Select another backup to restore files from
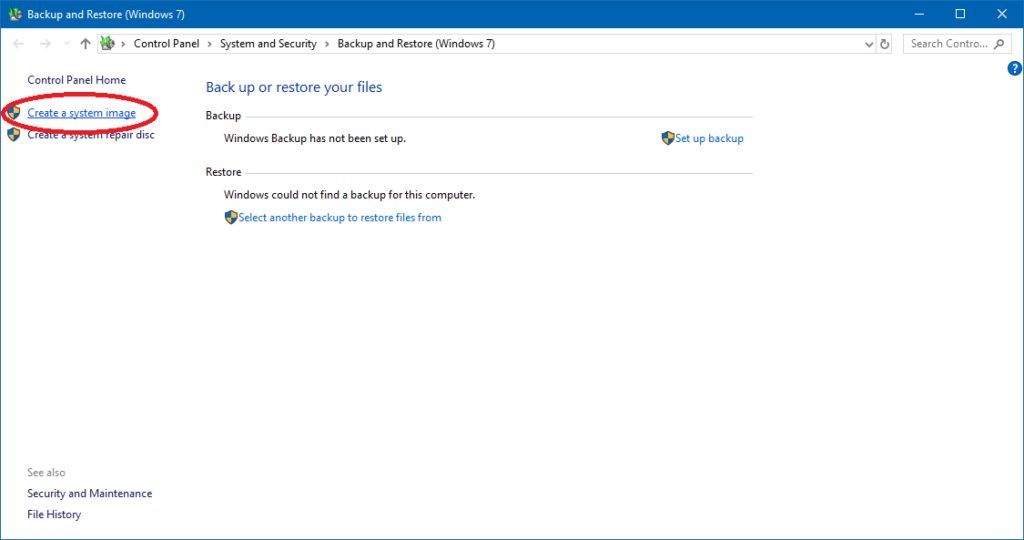 tap(339, 217)
